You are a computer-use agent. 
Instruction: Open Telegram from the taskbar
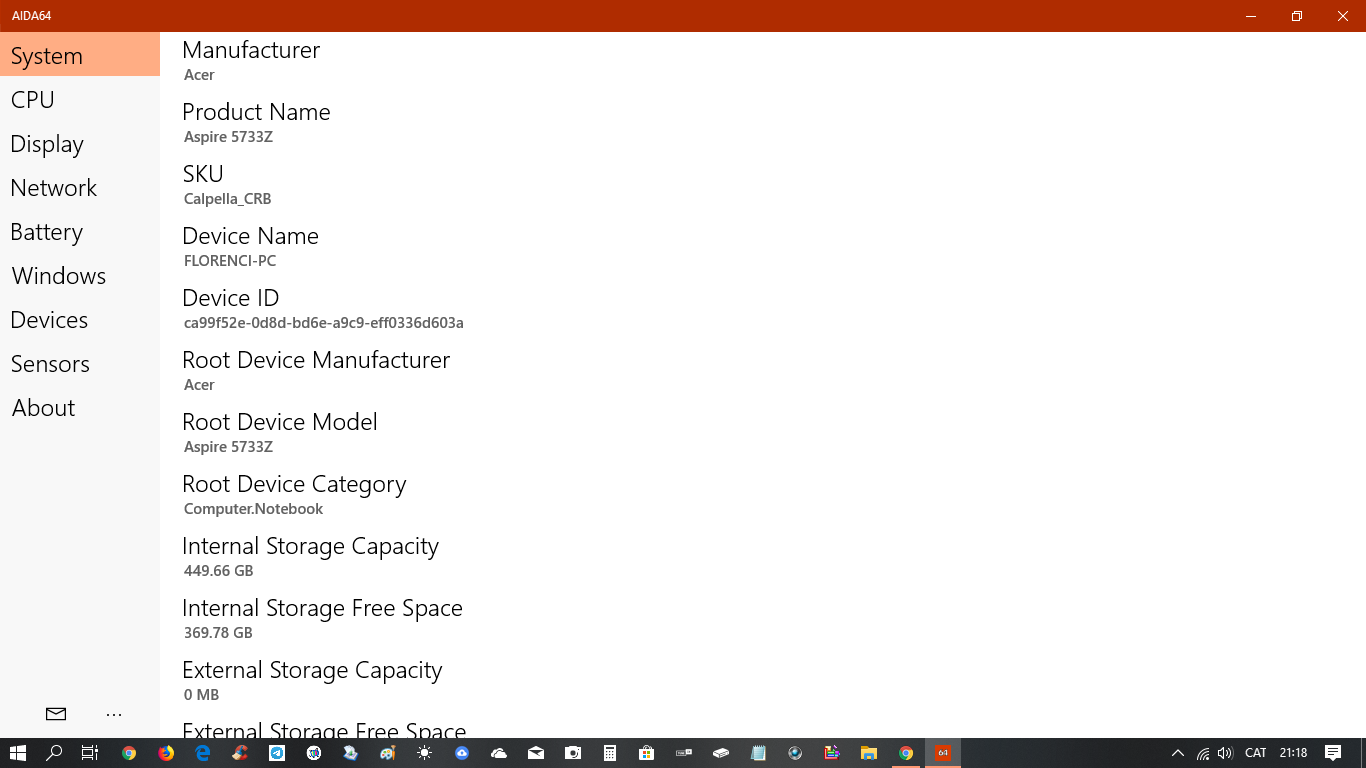pyautogui.click(x=277, y=753)
